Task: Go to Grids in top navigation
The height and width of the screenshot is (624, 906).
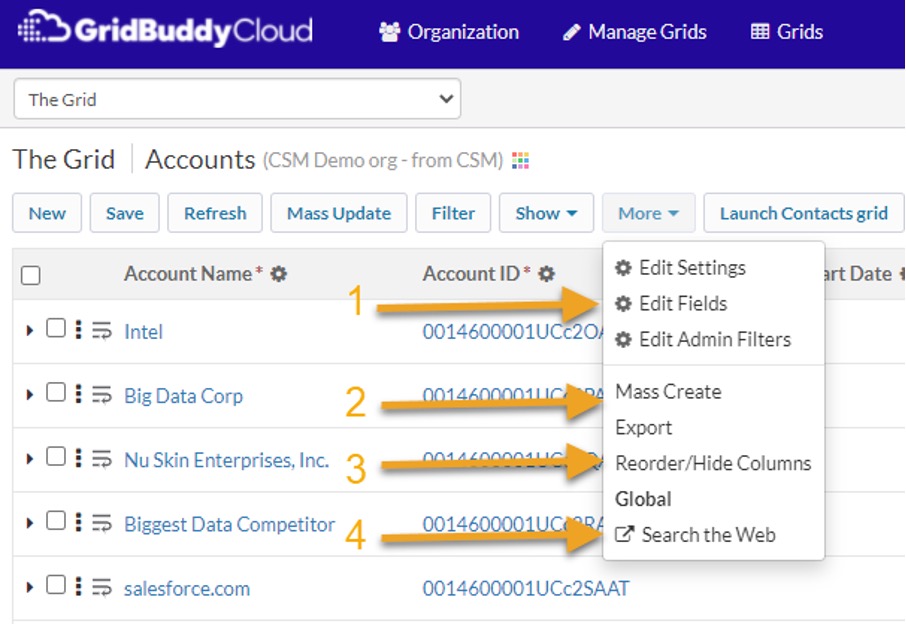Action: (786, 32)
